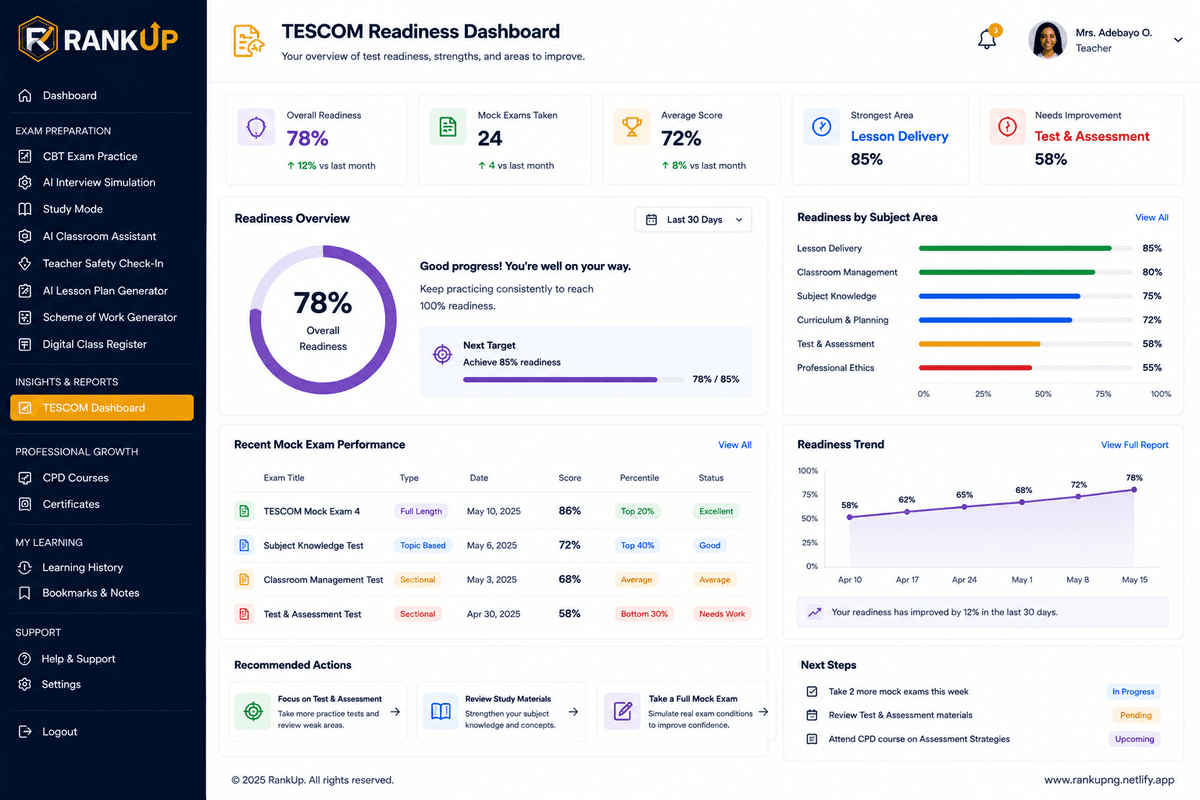Viewport: 1200px width, 800px height.
Task: Click the Next Target bullseye icon
Action: pos(442,354)
